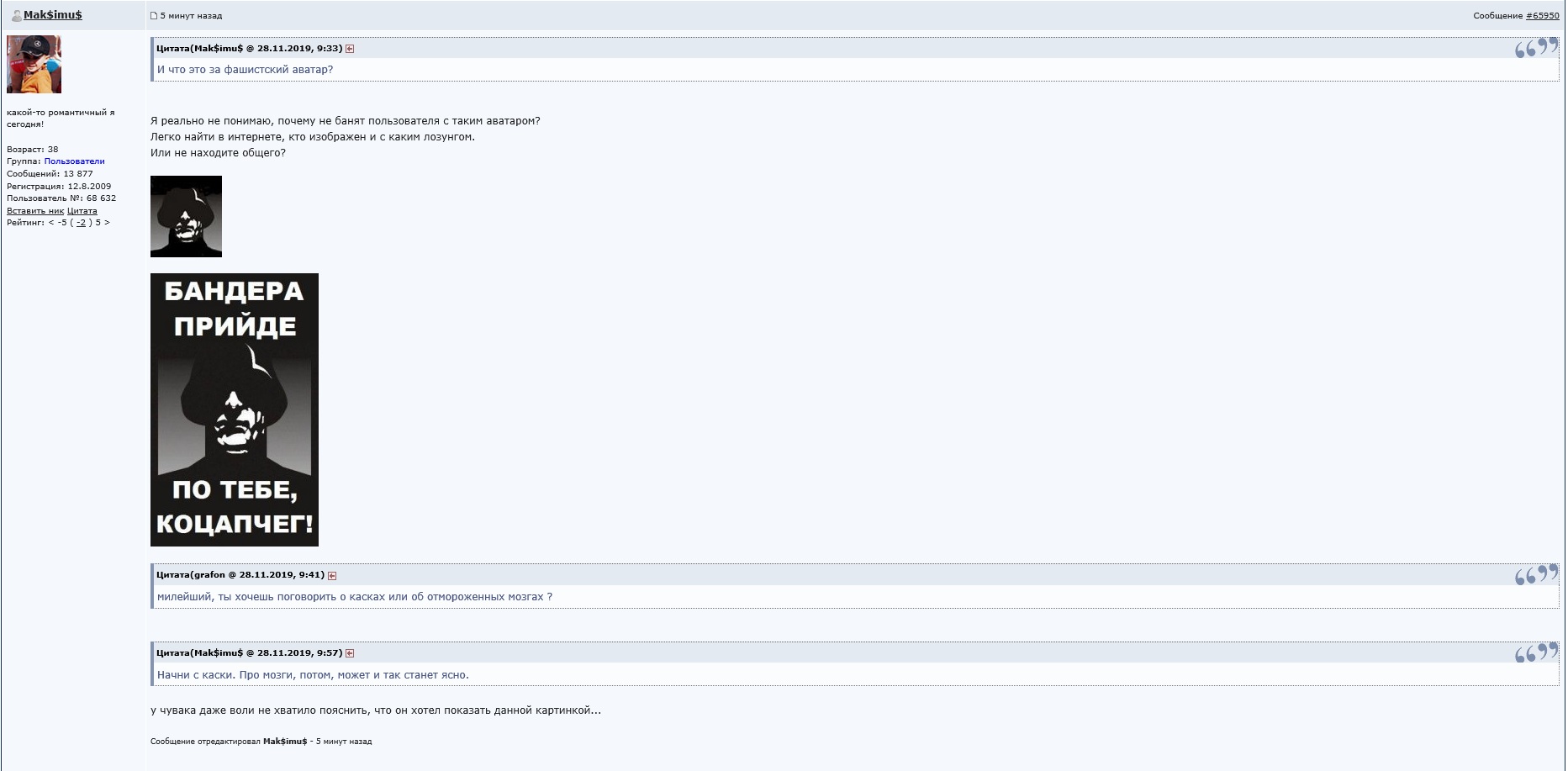This screenshot has width=1568, height=771.
Task: Click Mak$imu$ profile avatar with cap
Action: click(x=34, y=64)
